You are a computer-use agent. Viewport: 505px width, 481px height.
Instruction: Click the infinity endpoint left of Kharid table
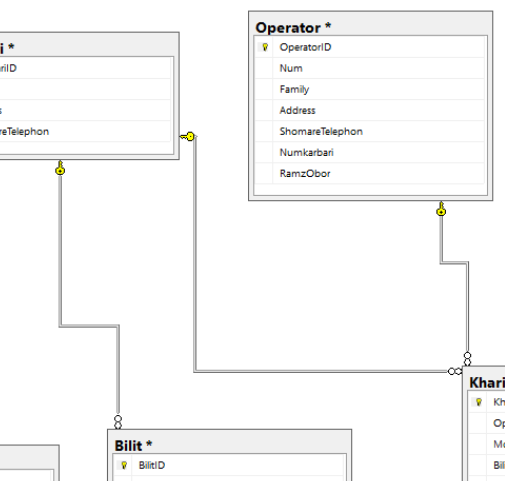455,371
